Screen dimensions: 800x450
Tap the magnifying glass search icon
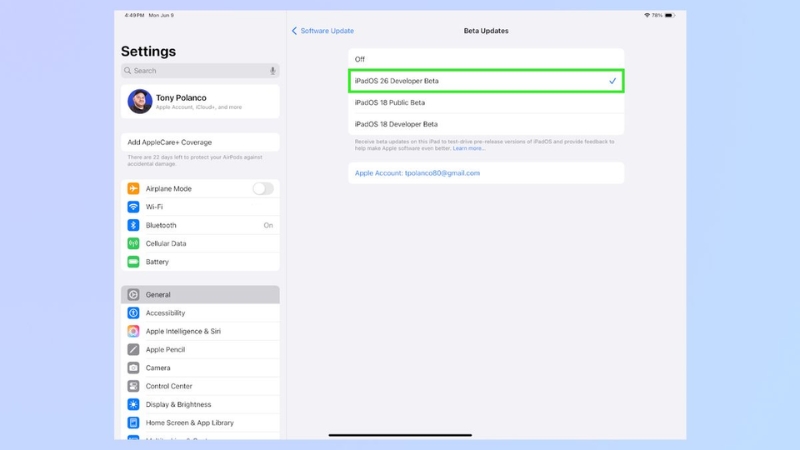128,71
